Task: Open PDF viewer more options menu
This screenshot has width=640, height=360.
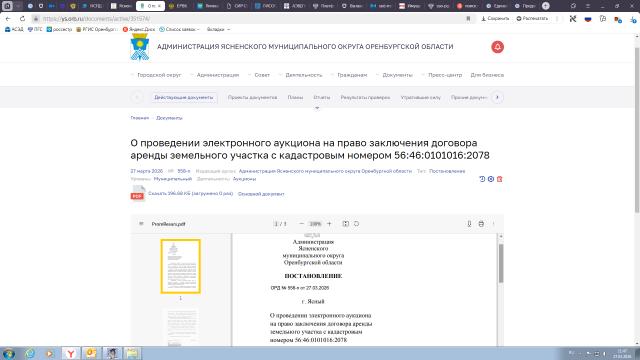Action: (x=493, y=224)
